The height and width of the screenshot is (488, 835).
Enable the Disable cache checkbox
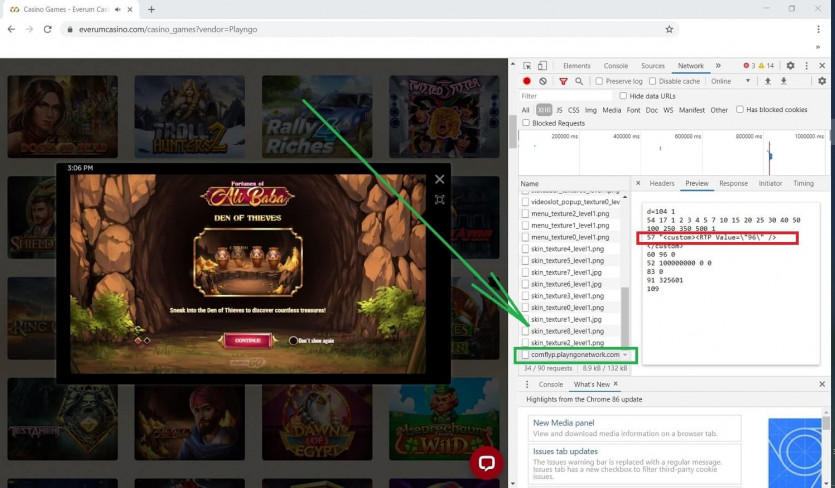(652, 81)
